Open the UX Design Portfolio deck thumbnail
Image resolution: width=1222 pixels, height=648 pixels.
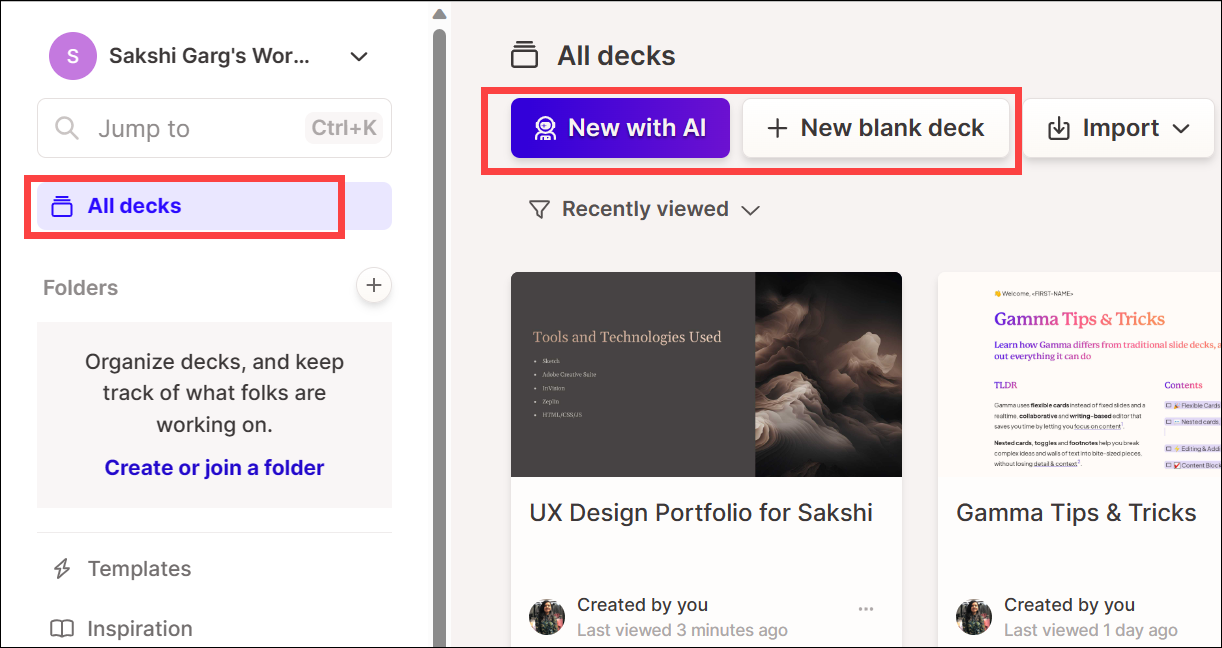(706, 375)
